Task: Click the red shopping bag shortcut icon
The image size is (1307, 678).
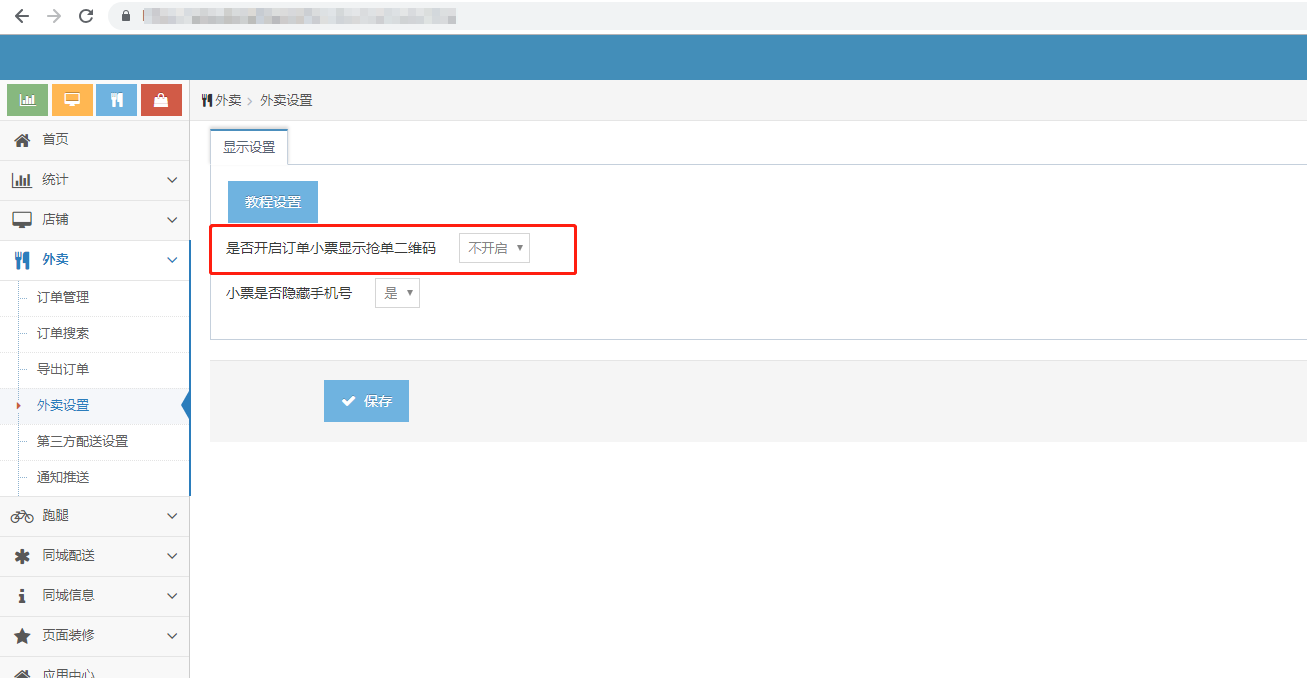Action: tap(161, 100)
